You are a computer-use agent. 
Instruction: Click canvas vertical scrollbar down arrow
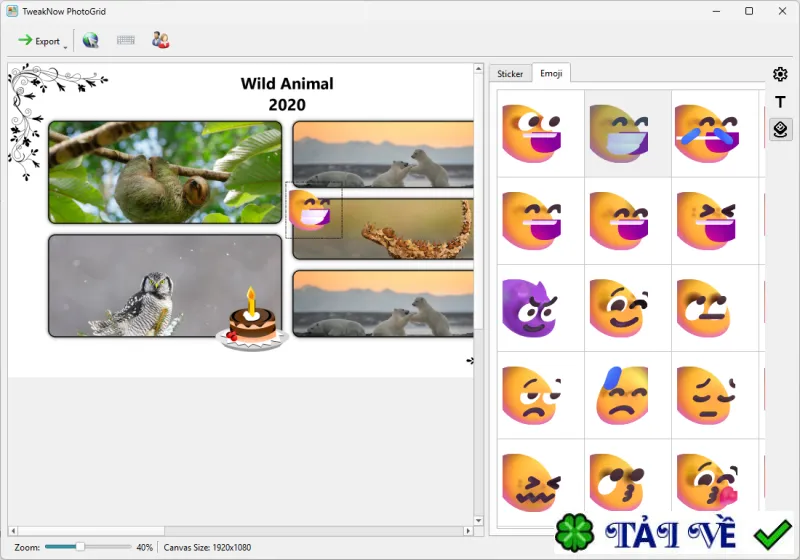(478, 521)
